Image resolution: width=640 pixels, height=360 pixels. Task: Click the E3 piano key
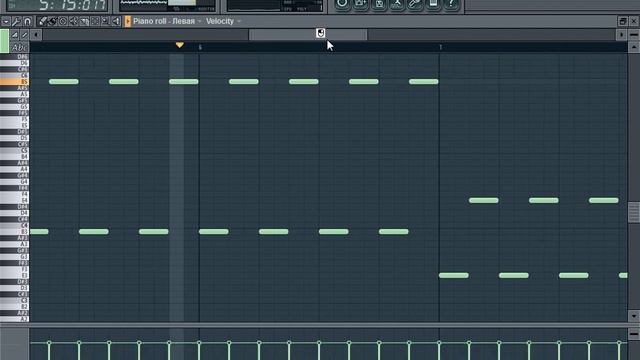[x=14, y=276]
